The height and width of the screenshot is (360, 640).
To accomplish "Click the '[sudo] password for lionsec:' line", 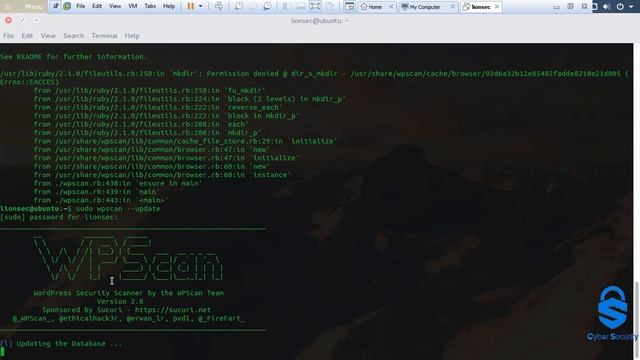I will pyautogui.click(x=59, y=217).
